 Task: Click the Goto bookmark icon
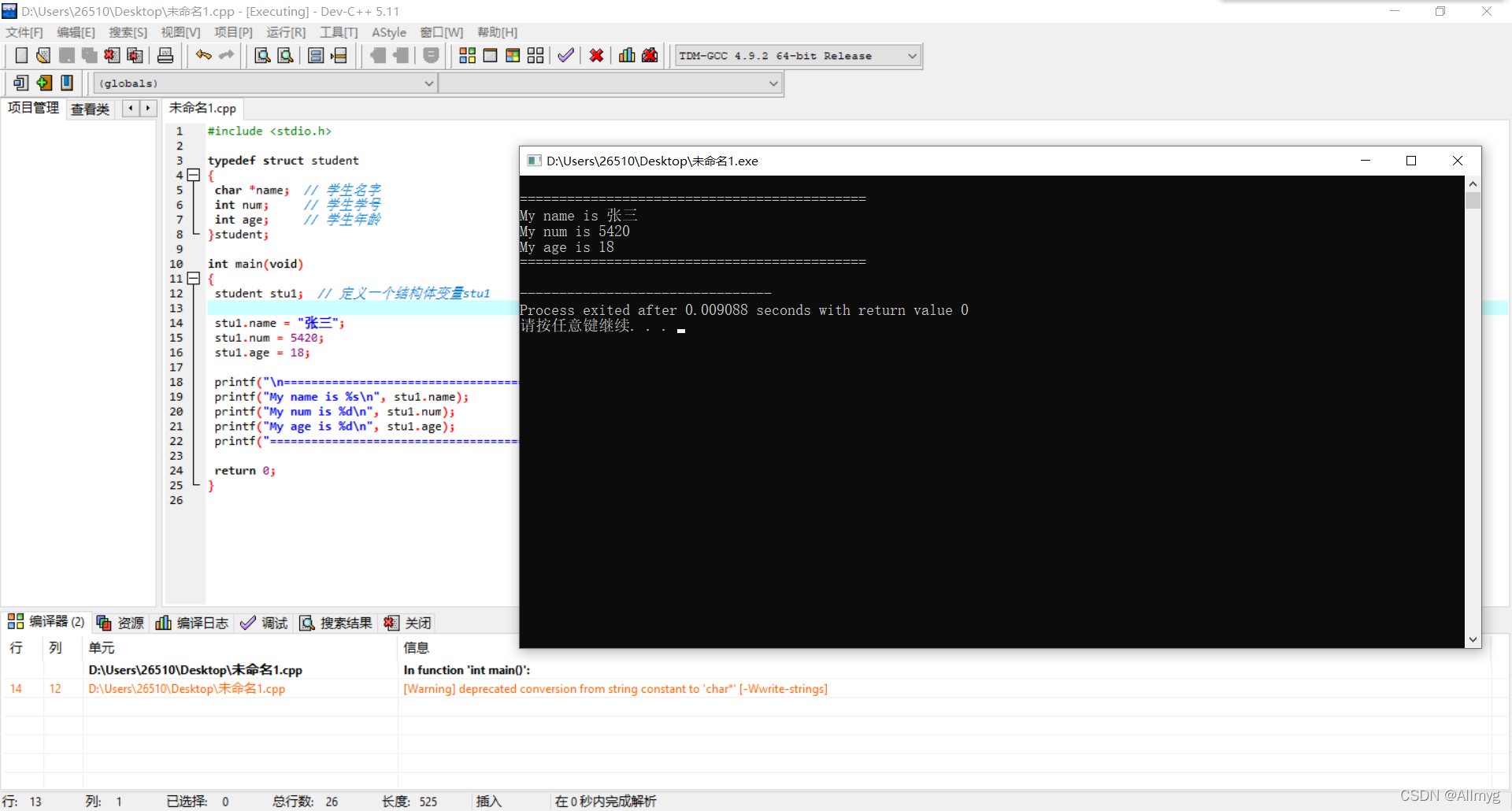pos(67,83)
